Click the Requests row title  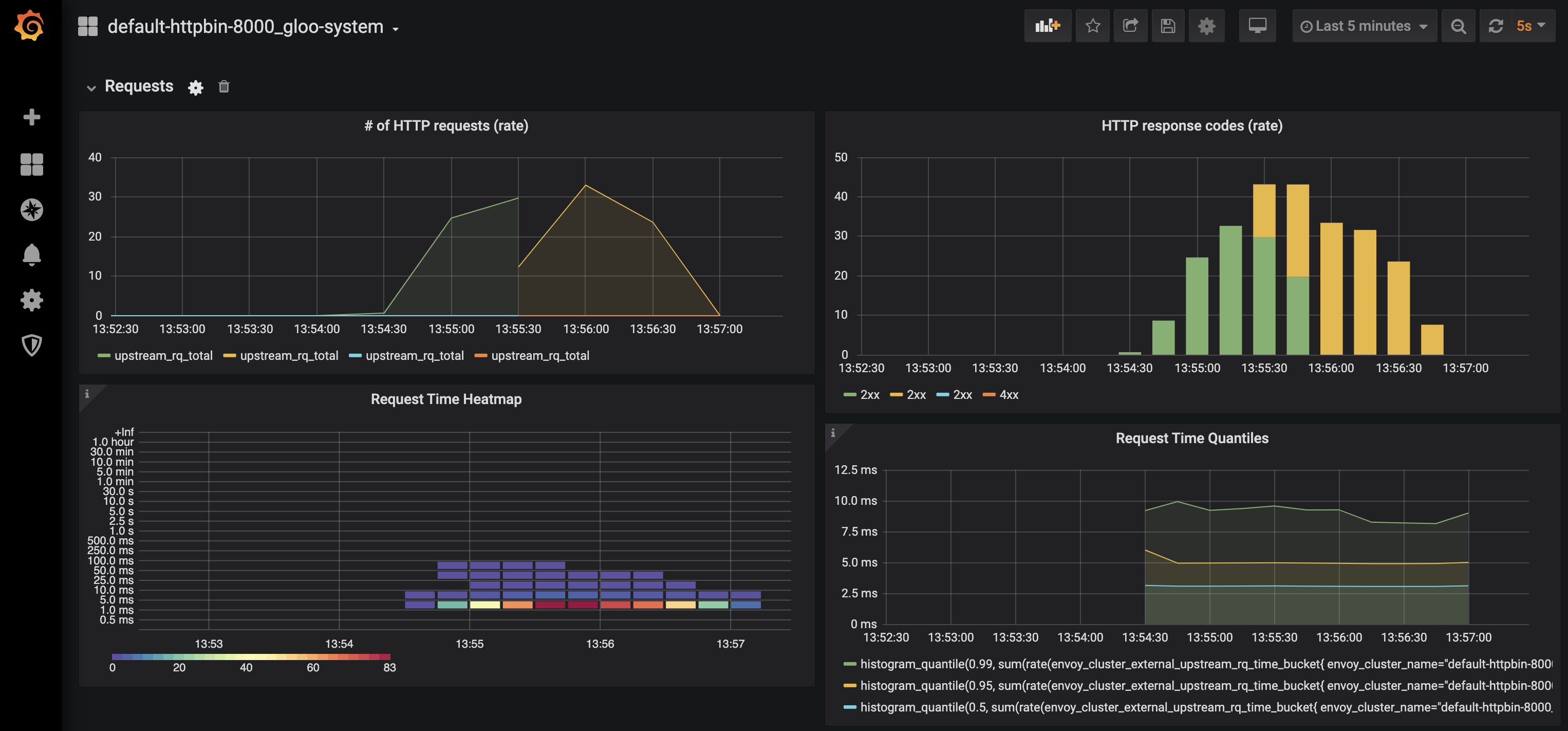[x=139, y=86]
